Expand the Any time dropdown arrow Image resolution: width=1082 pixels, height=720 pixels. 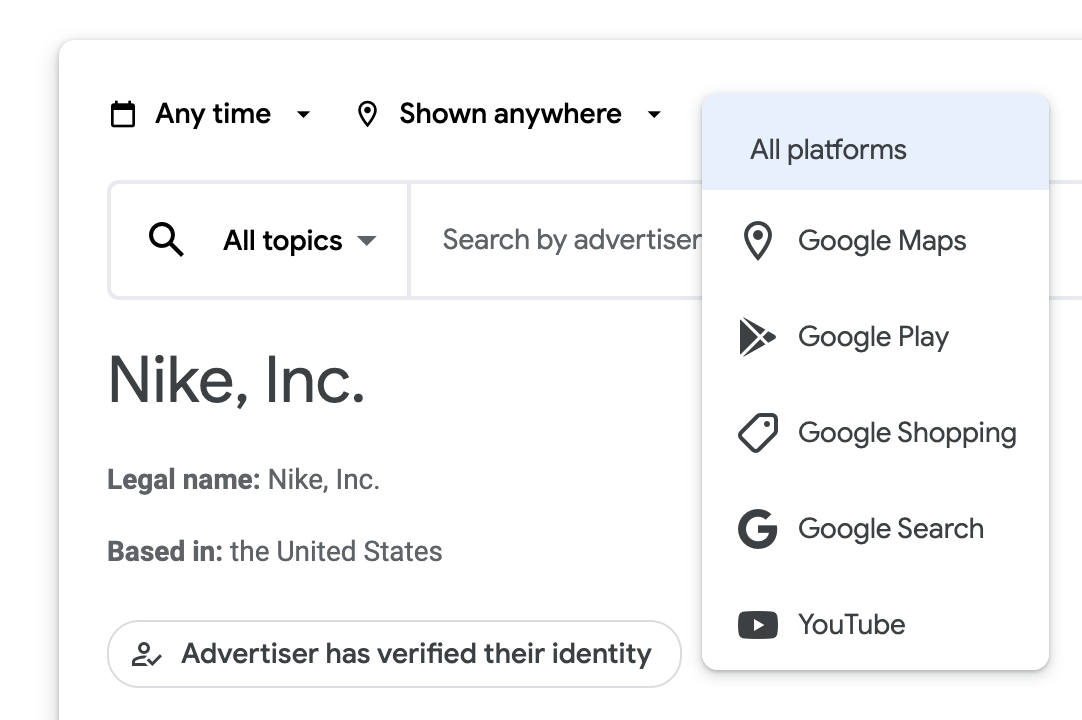pos(303,114)
